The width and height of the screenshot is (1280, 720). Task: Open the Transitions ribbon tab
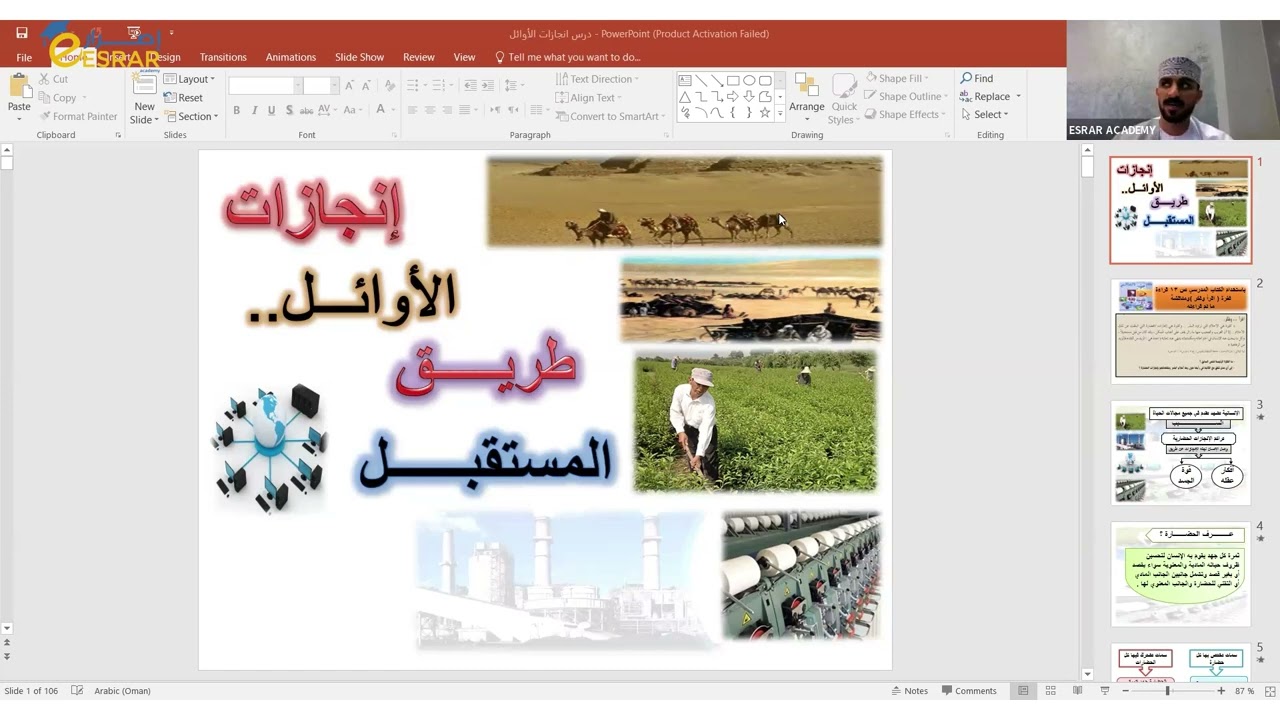[223, 57]
